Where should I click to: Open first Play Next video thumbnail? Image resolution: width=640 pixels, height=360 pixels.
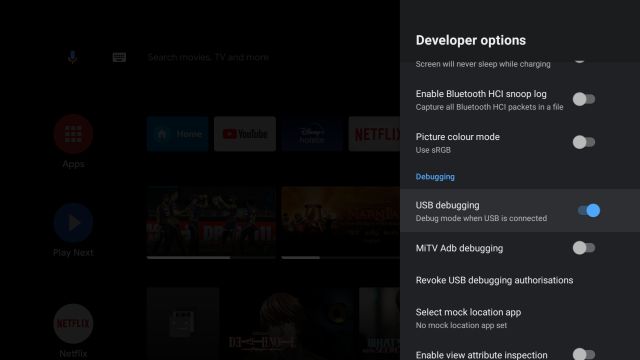211,223
